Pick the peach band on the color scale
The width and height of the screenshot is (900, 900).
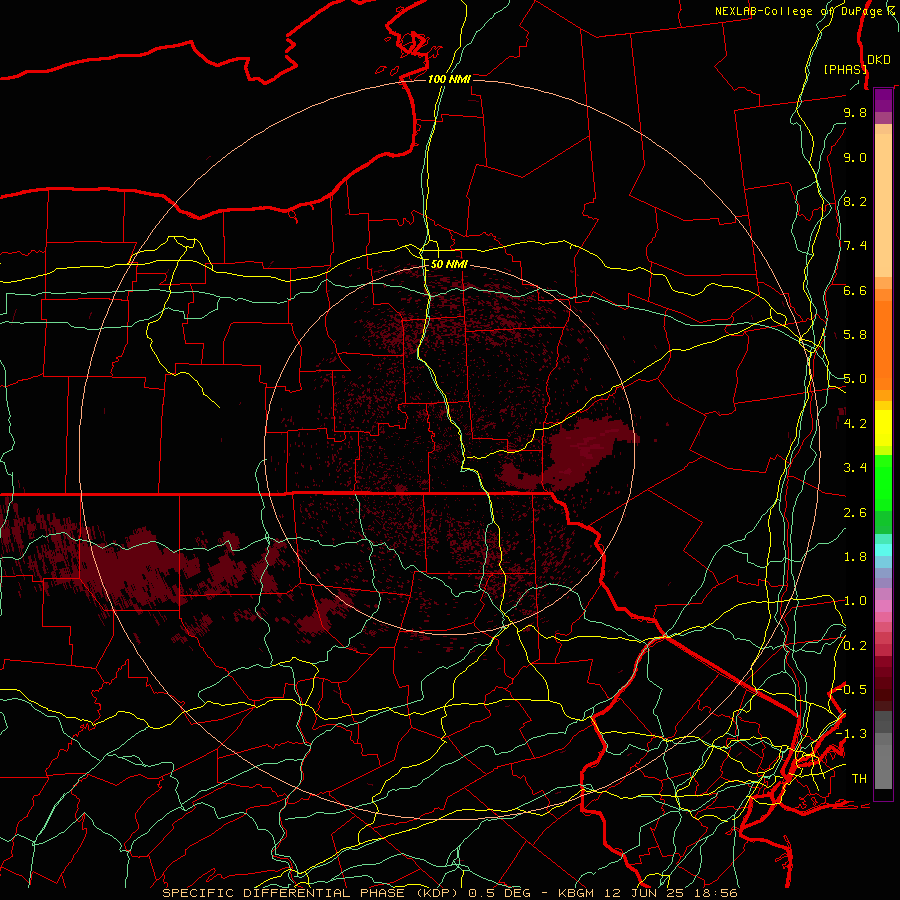click(883, 201)
